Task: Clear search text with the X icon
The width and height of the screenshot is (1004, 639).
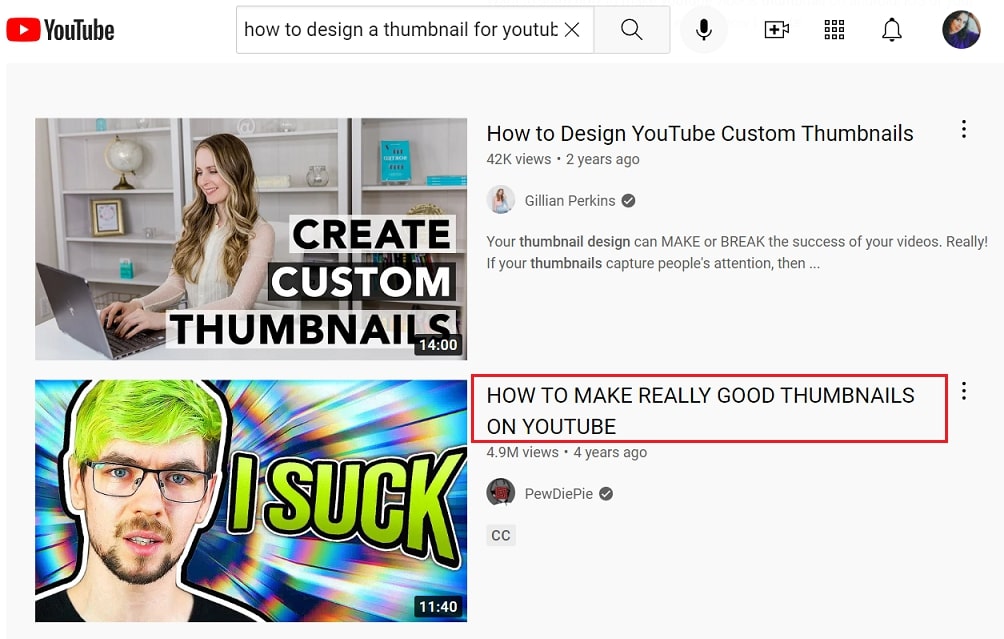Action: 572,29
